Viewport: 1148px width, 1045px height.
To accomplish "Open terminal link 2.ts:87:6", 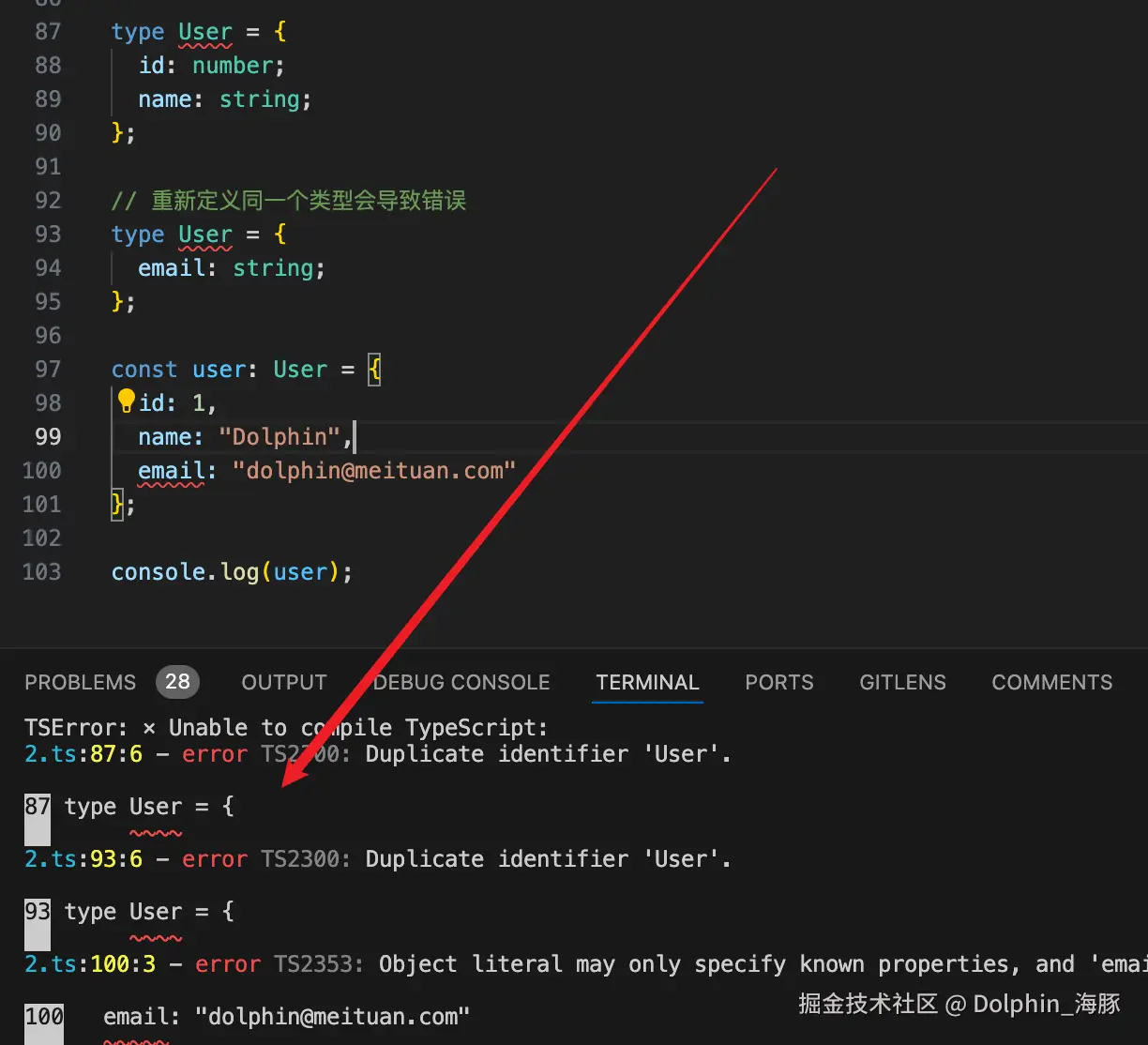I will (x=83, y=754).
